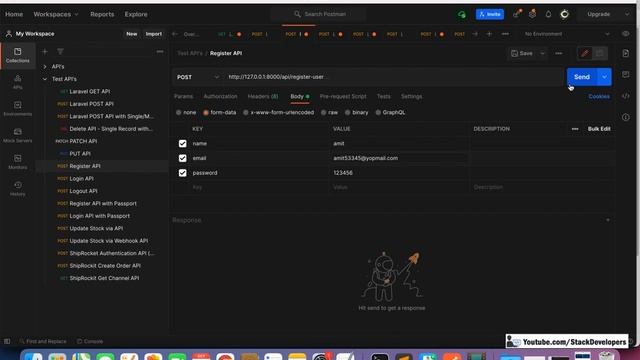Open the request info icon
Screen dimensions: 640x360
(626, 118)
